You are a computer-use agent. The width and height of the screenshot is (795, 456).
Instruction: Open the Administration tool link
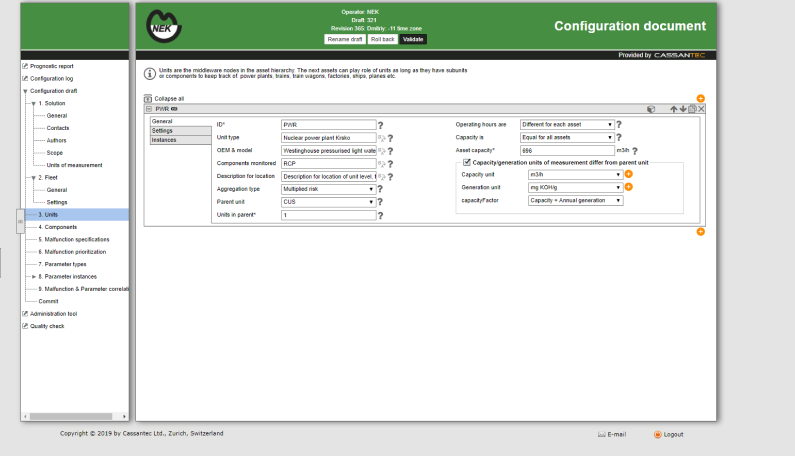click(x=53, y=314)
